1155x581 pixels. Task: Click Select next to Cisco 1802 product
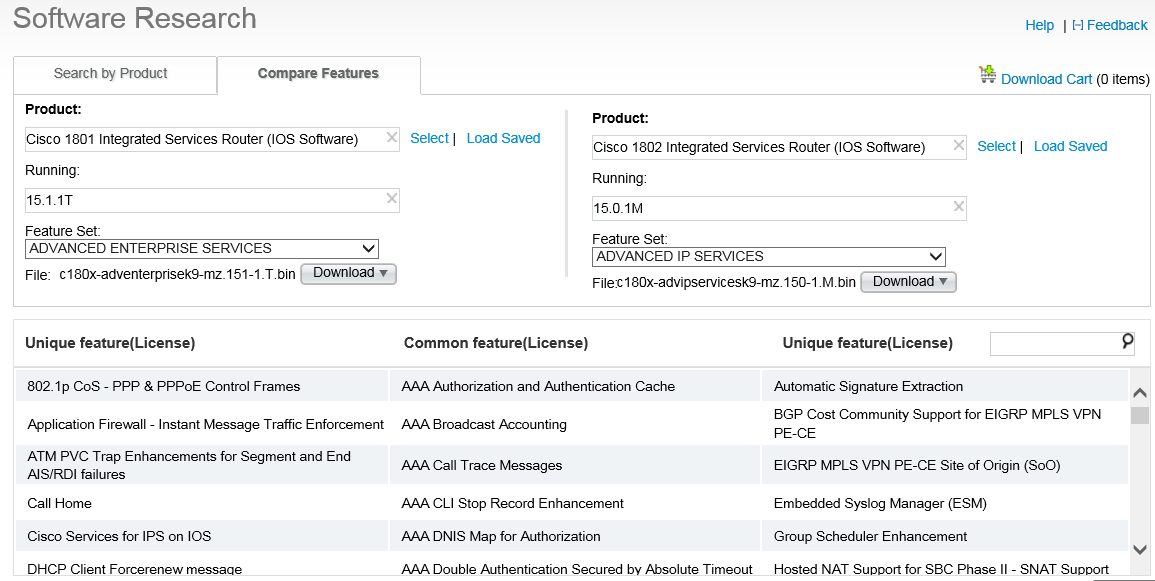[x=997, y=147]
